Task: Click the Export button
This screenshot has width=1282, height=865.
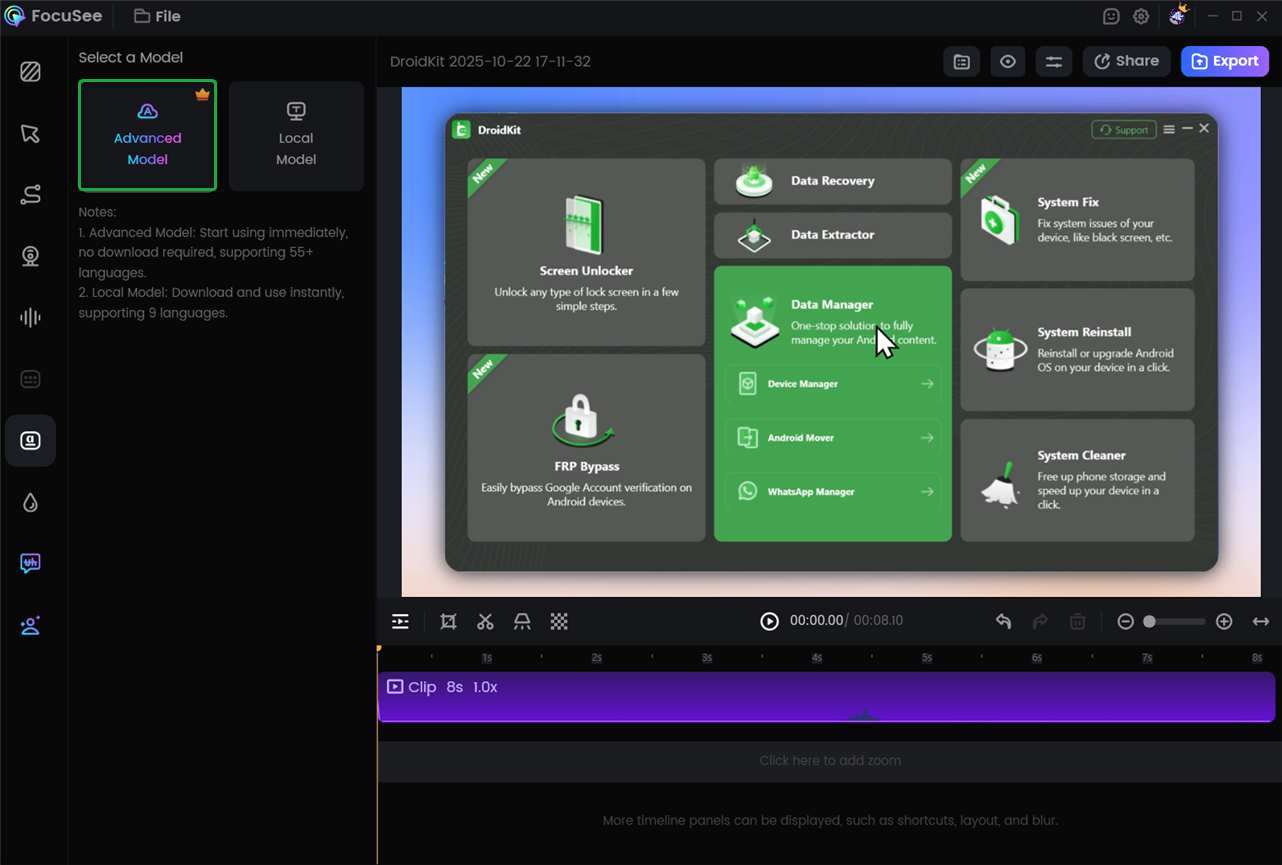Action: coord(1225,62)
